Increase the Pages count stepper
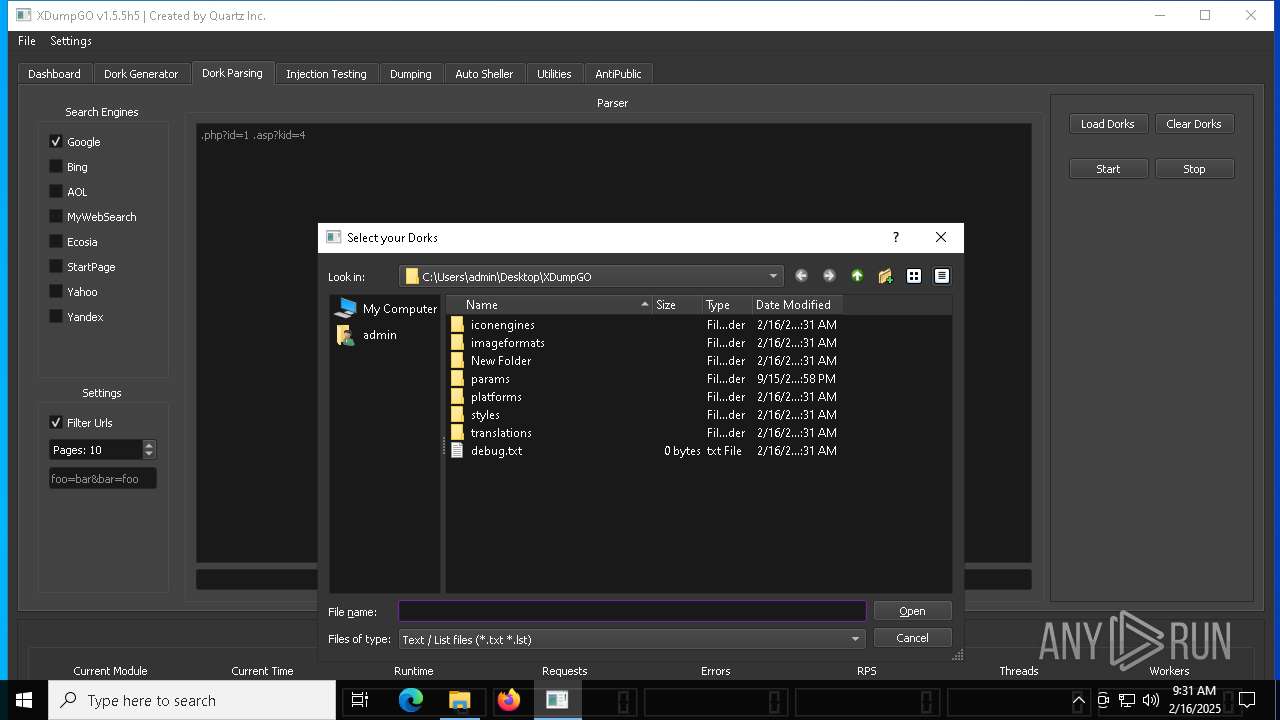This screenshot has height=720, width=1280. 149,445
